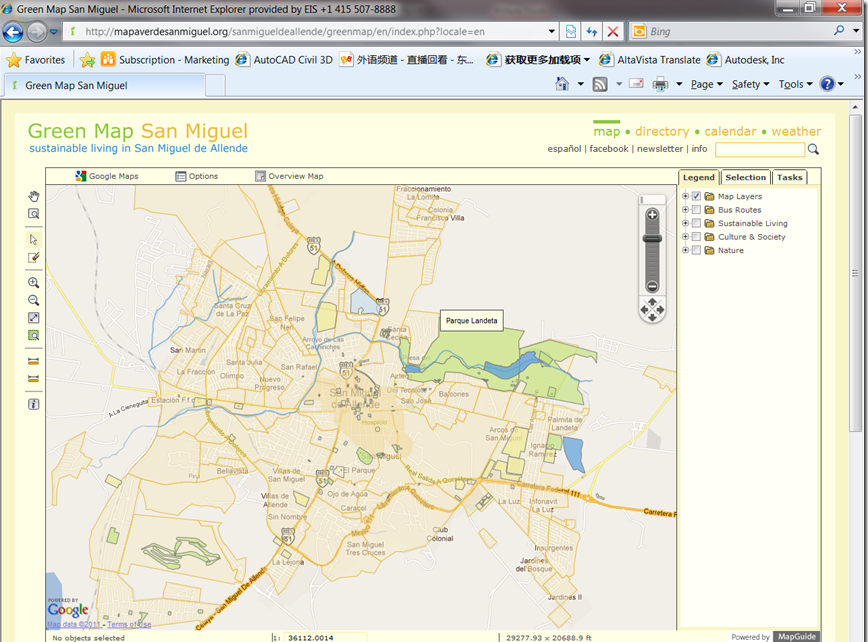Open the browser Tools menu dropdown
This screenshot has height=642, width=868.
click(795, 84)
